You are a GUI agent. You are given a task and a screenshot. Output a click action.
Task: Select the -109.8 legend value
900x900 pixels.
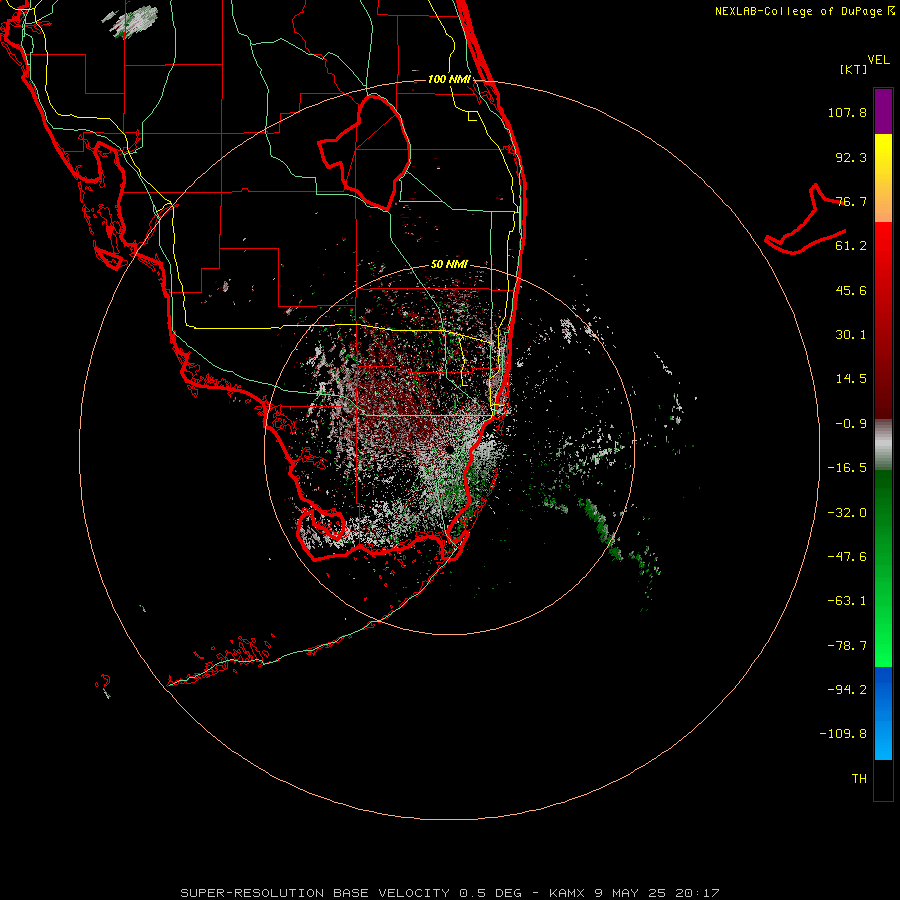[x=843, y=734]
